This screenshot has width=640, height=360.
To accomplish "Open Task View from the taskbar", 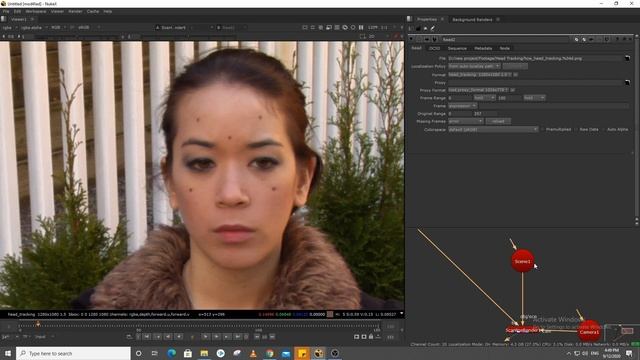I will click(155, 353).
